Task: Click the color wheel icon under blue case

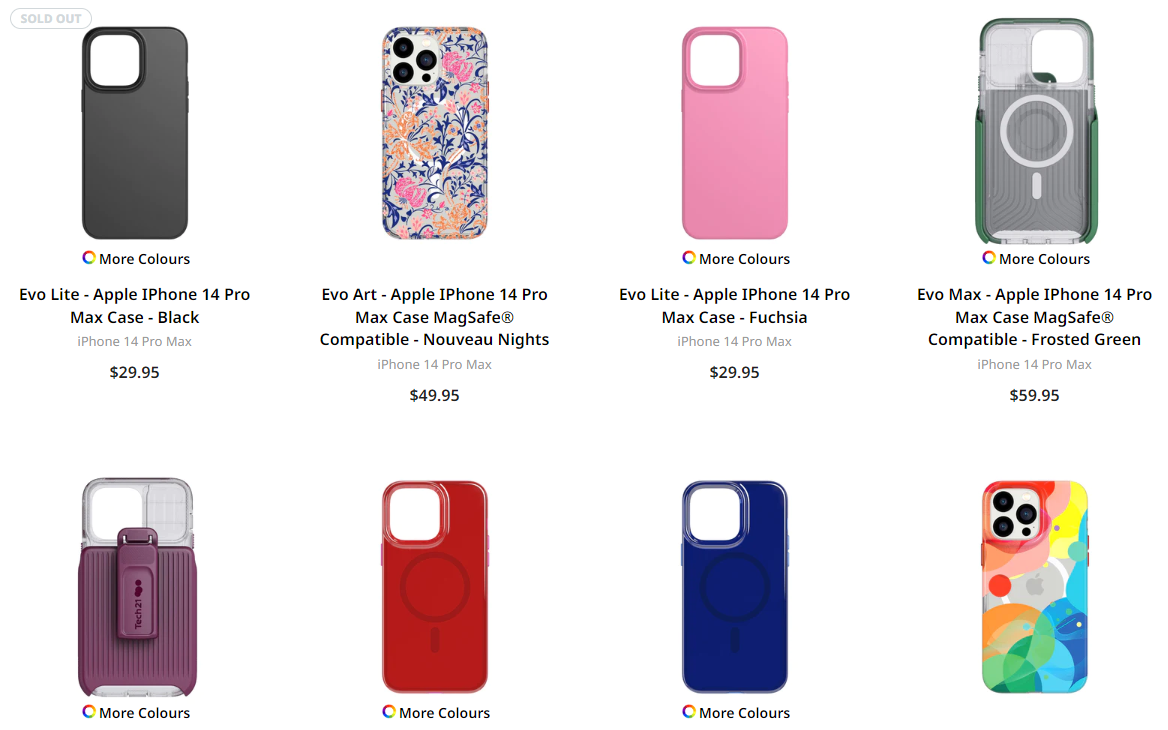Action: [x=689, y=711]
